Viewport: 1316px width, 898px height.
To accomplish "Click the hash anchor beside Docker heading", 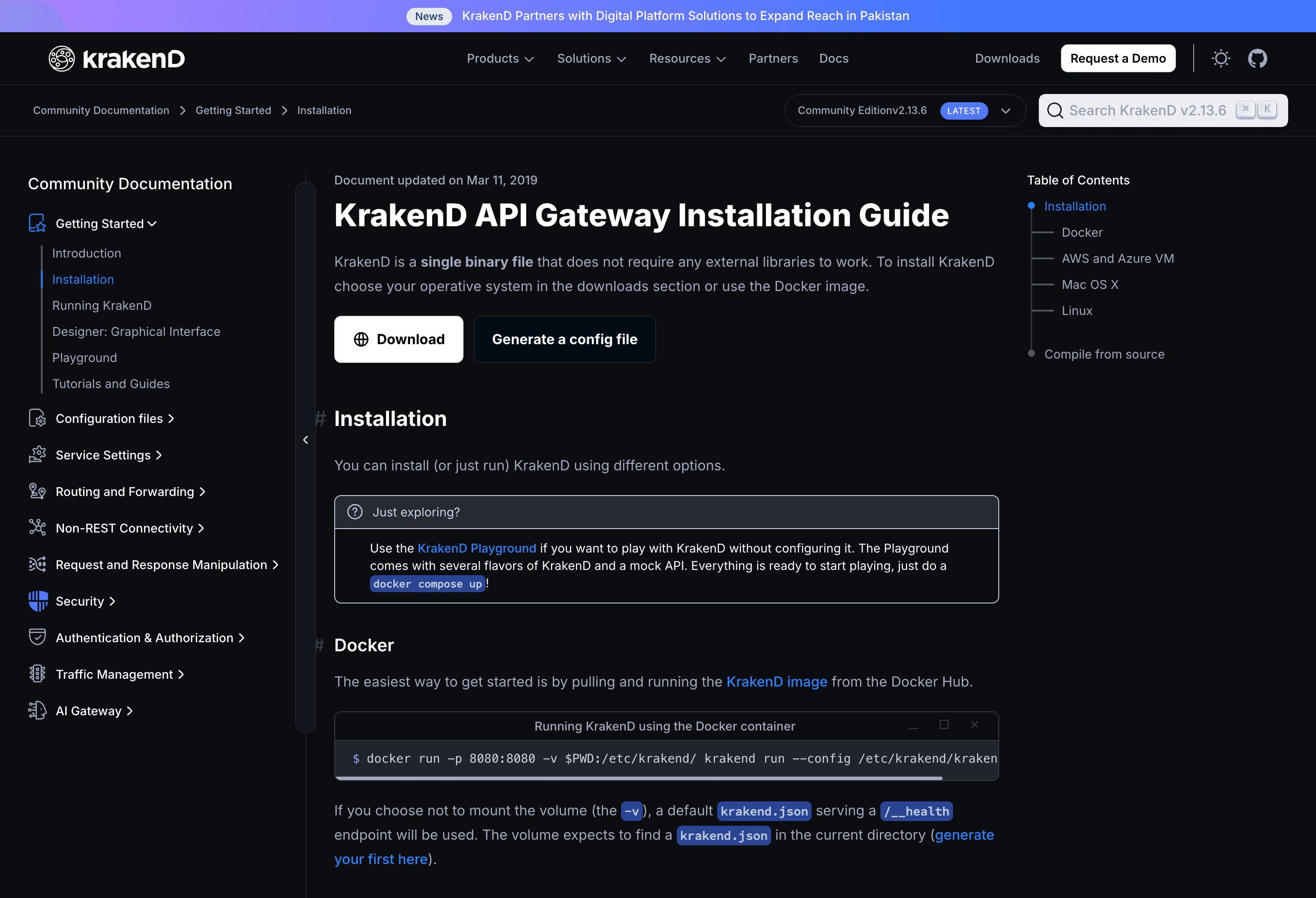I will 320,645.
